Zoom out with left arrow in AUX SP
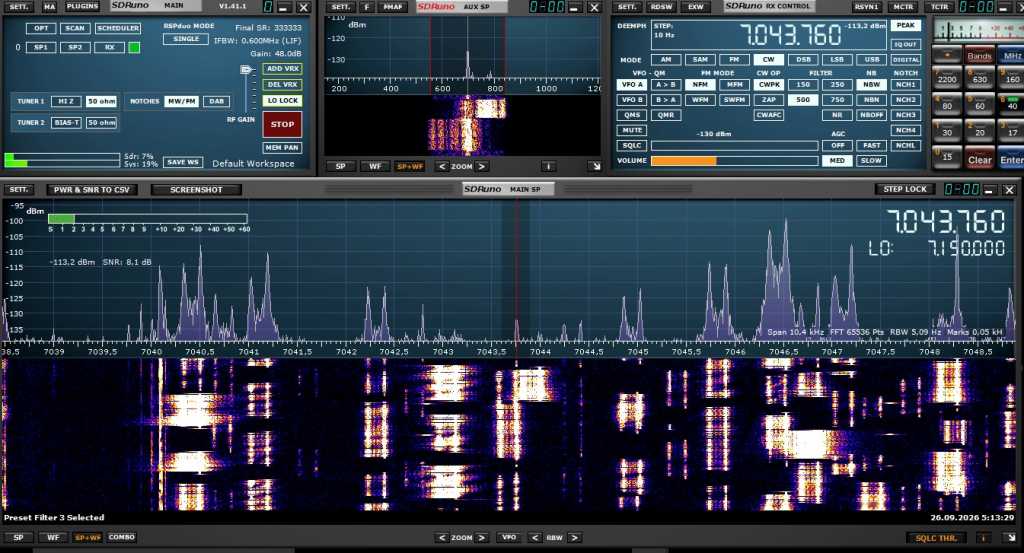Screen dimensions: 1024x553 442,166
